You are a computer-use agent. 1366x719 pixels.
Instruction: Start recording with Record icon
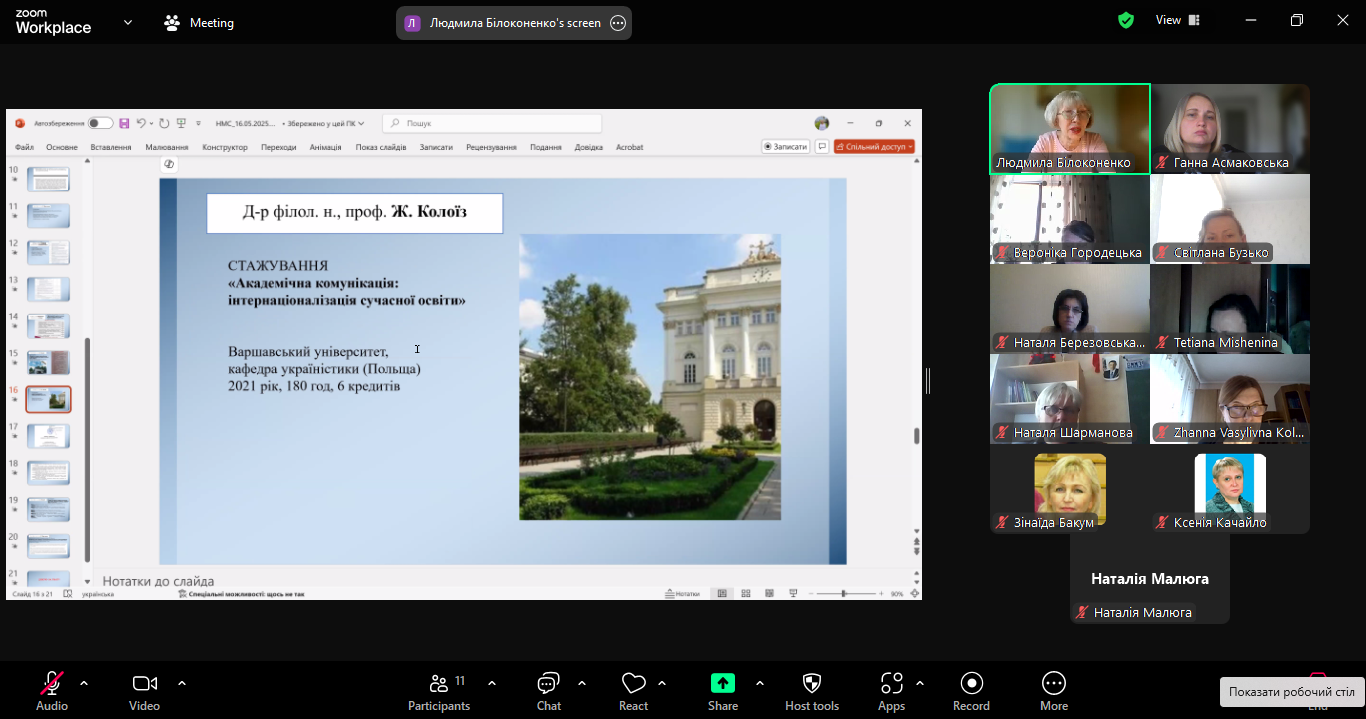click(971, 684)
